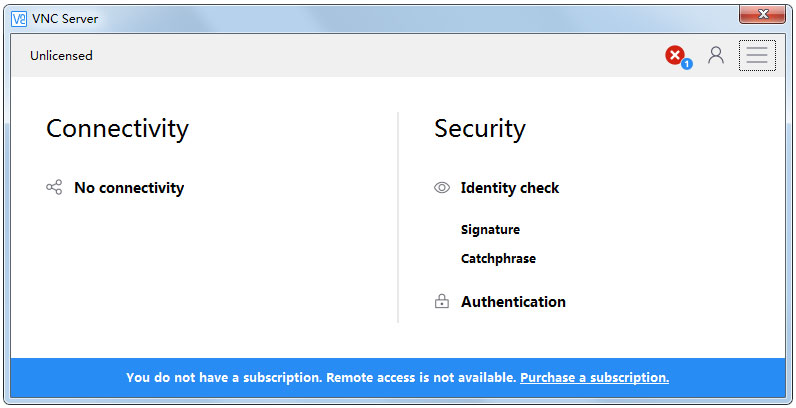Click the VNC Server logo in title bar

pos(19,19)
